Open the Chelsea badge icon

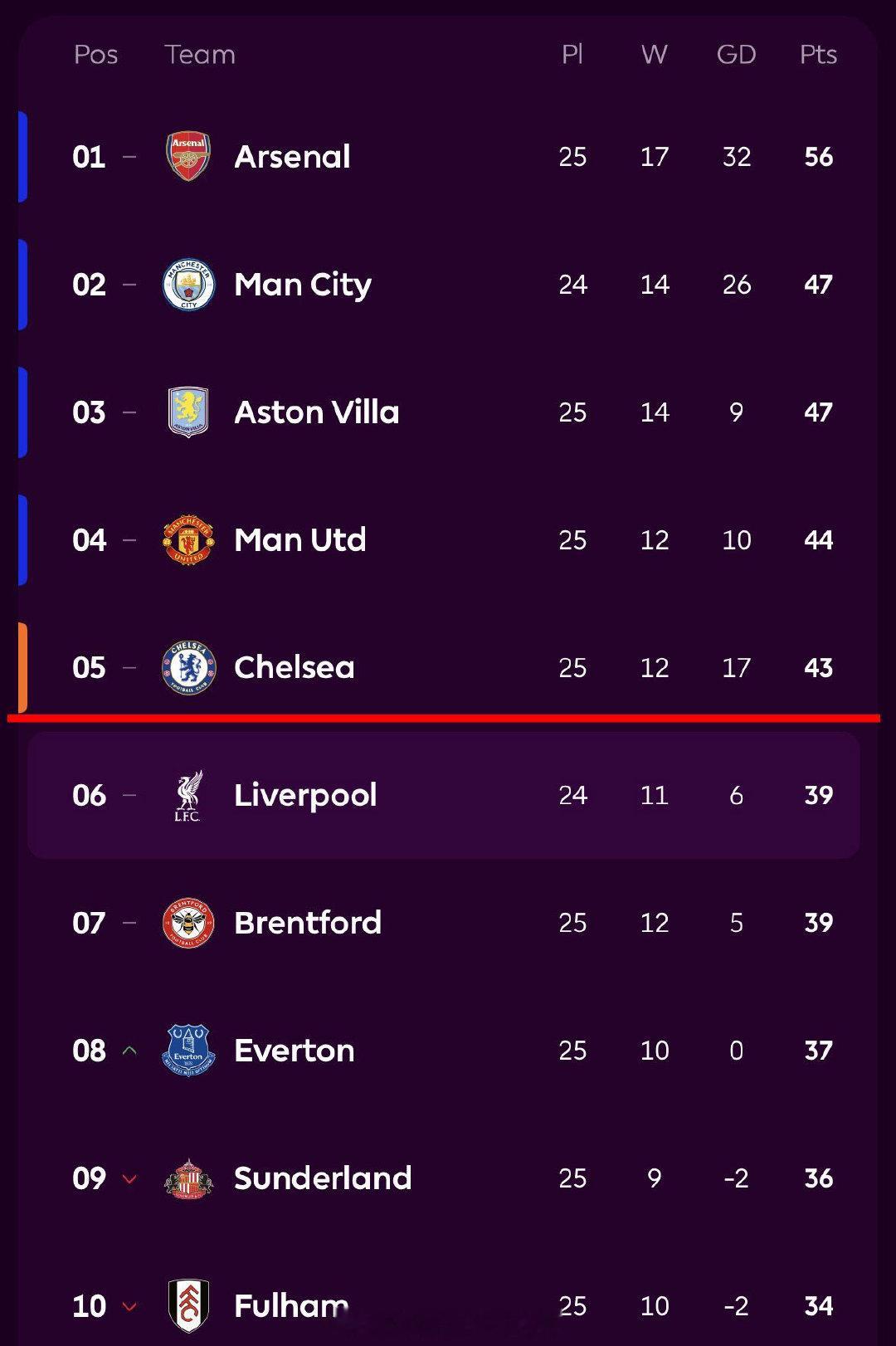(x=188, y=668)
